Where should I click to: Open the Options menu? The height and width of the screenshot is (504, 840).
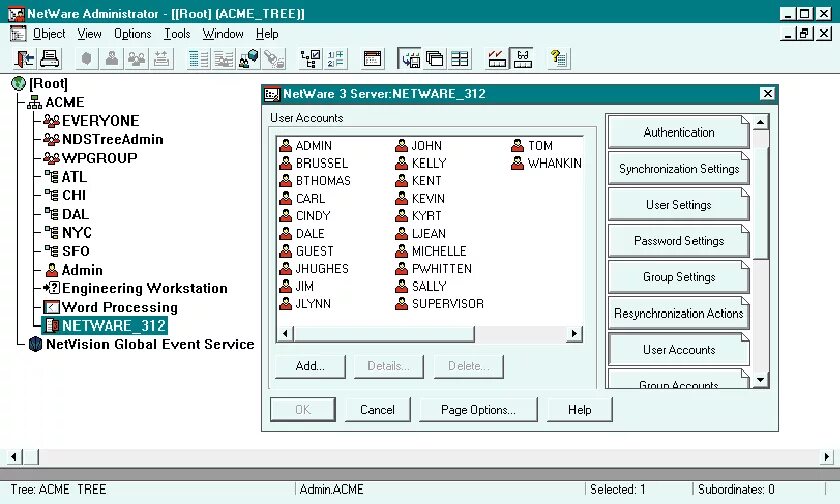133,34
